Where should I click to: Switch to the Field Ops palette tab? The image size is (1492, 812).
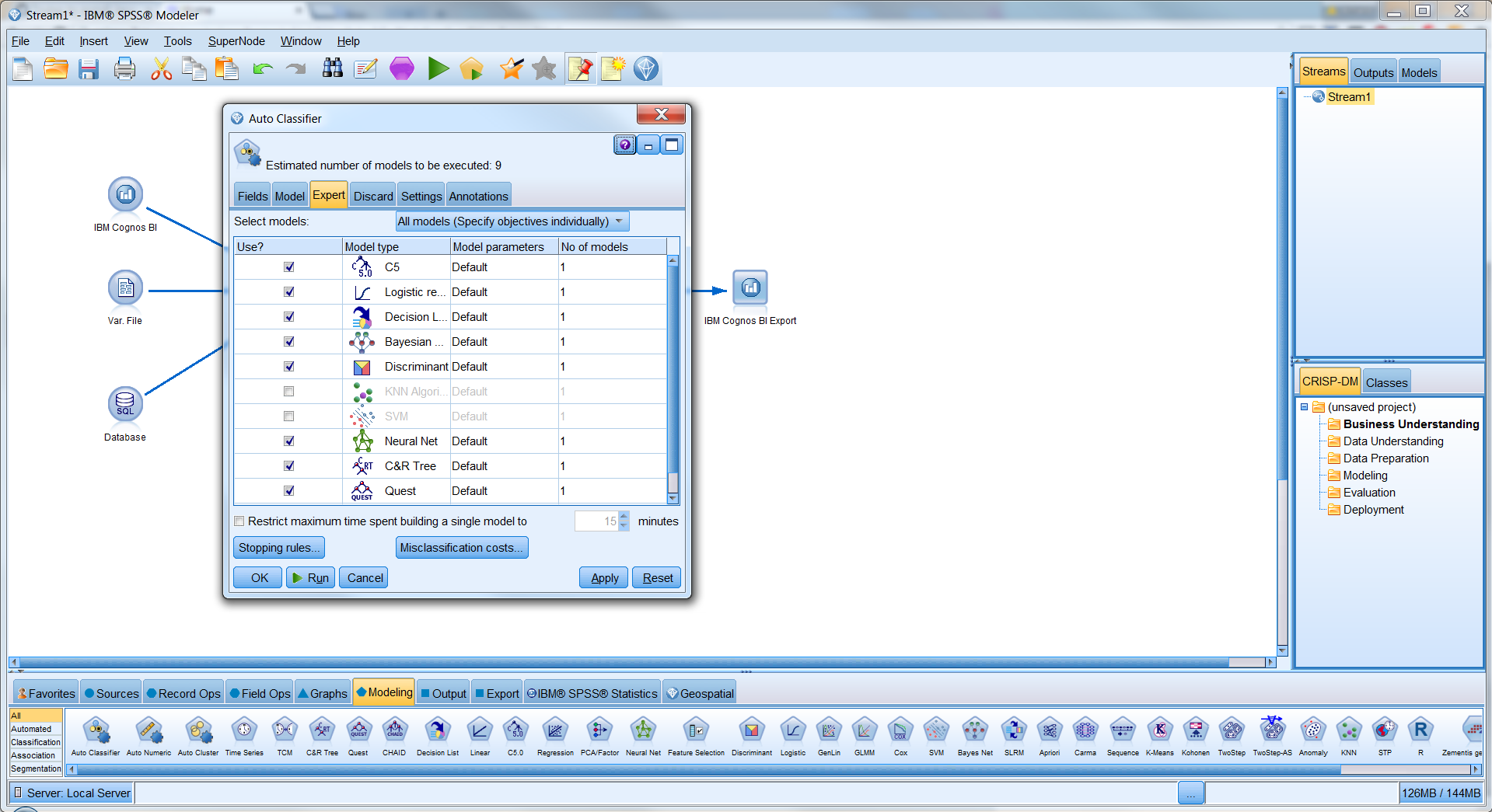(260, 693)
